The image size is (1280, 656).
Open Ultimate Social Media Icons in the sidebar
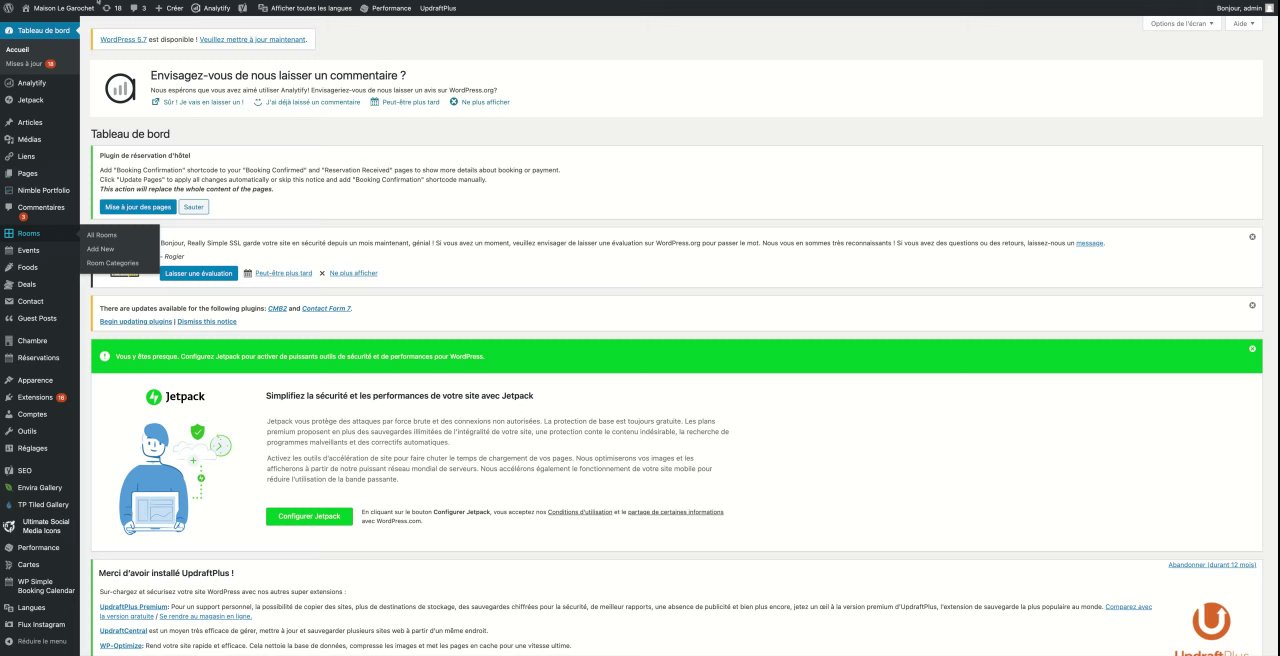[x=40, y=526]
